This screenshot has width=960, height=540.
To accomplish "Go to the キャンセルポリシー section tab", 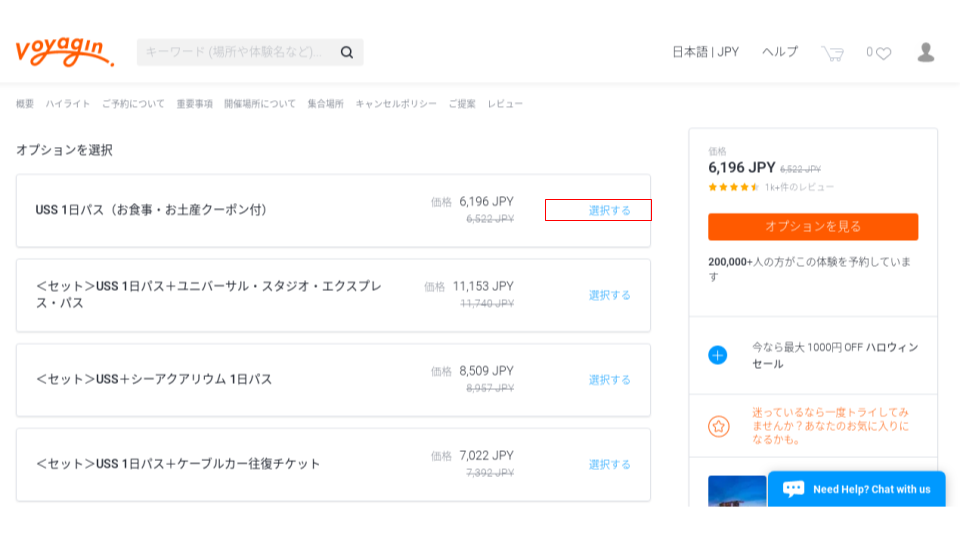I will pyautogui.click(x=396, y=104).
